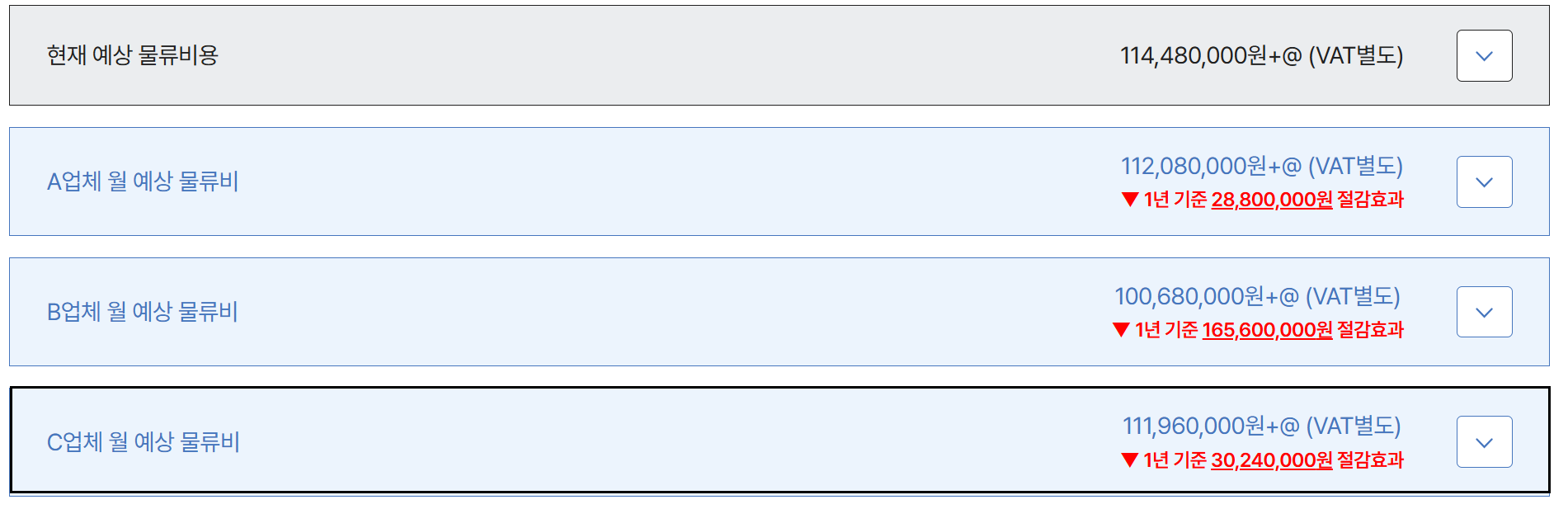Select the C업체 월 예상 물류비 label
Viewport: 1568px width, 509px height.
pos(144,442)
